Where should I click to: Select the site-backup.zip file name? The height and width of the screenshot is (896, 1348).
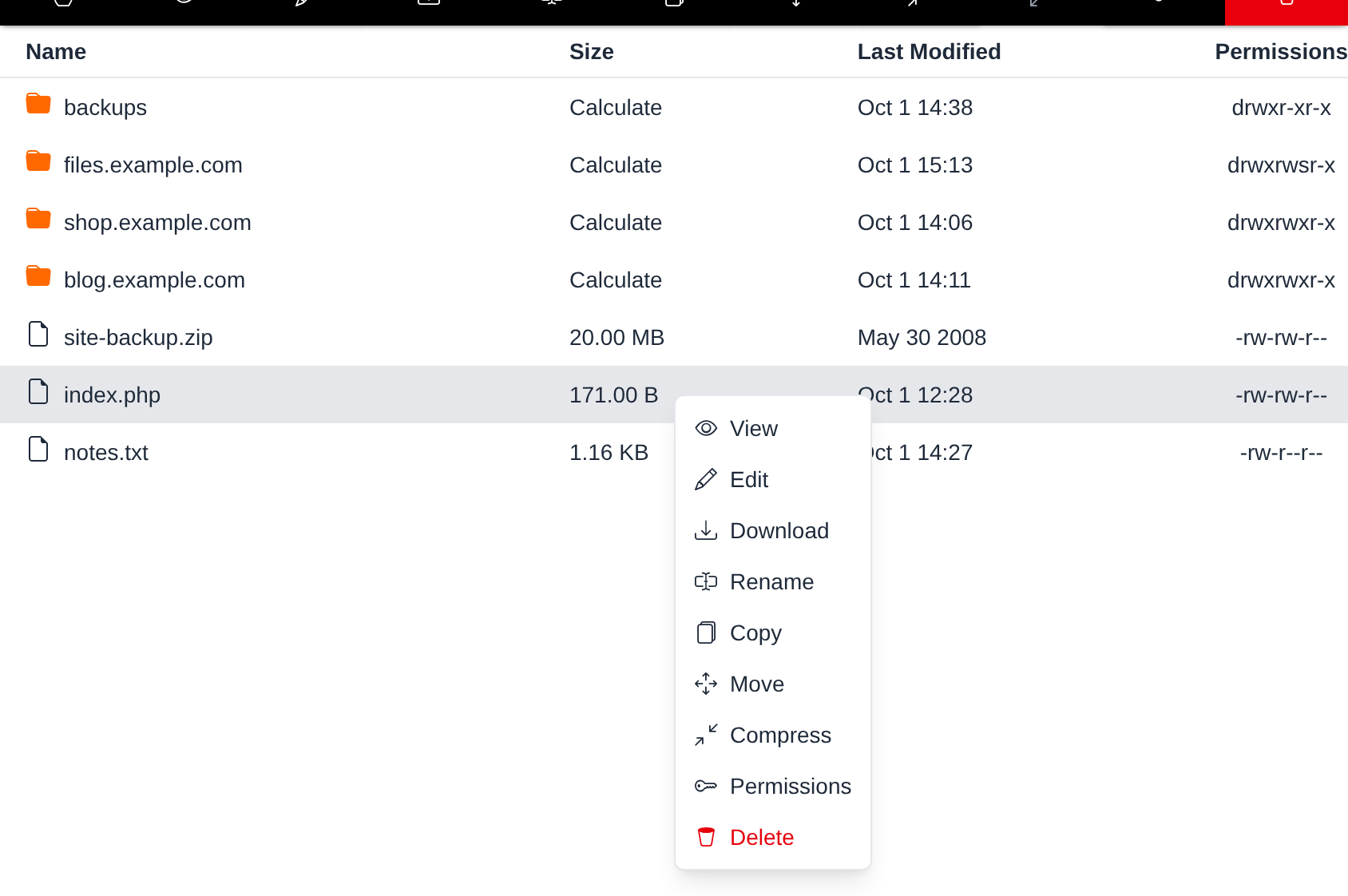pyautogui.click(x=138, y=337)
